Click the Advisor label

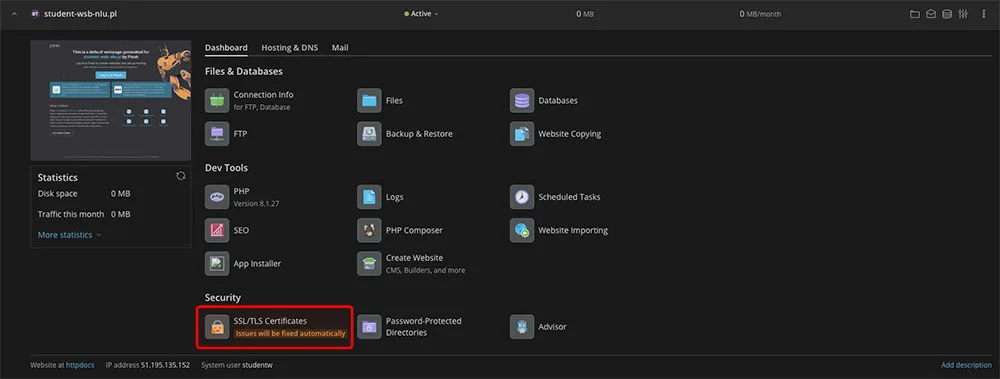(552, 327)
